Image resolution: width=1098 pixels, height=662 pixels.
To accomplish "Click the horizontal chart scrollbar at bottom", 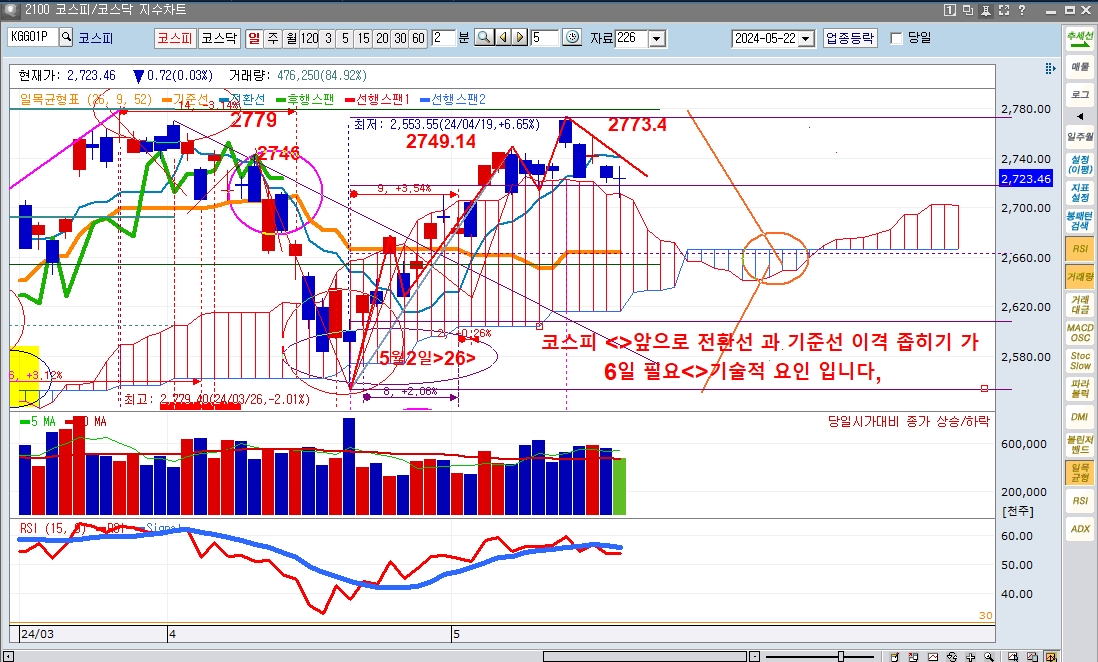I will point(644,656).
